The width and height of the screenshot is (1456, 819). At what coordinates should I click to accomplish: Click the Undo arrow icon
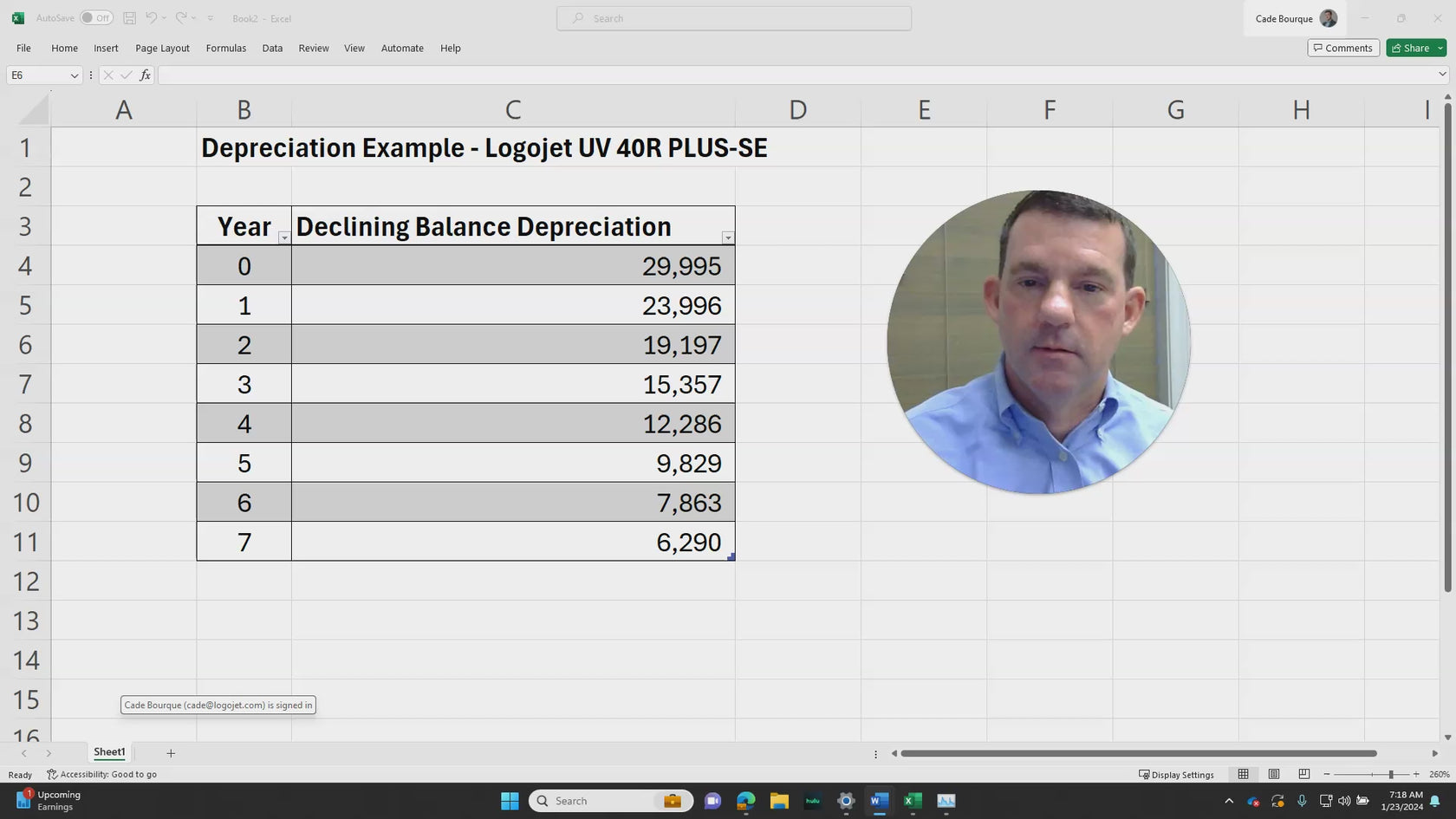(152, 18)
